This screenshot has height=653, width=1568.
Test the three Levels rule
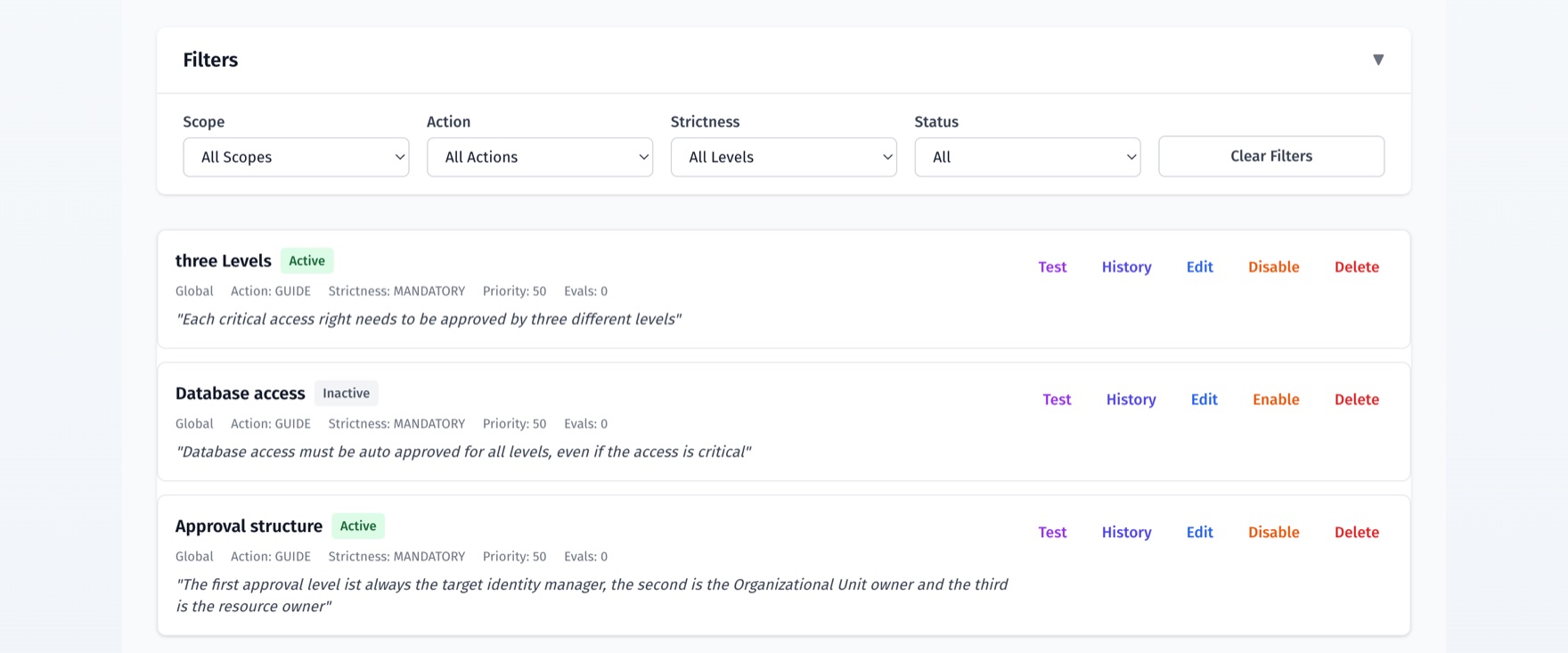tap(1052, 266)
